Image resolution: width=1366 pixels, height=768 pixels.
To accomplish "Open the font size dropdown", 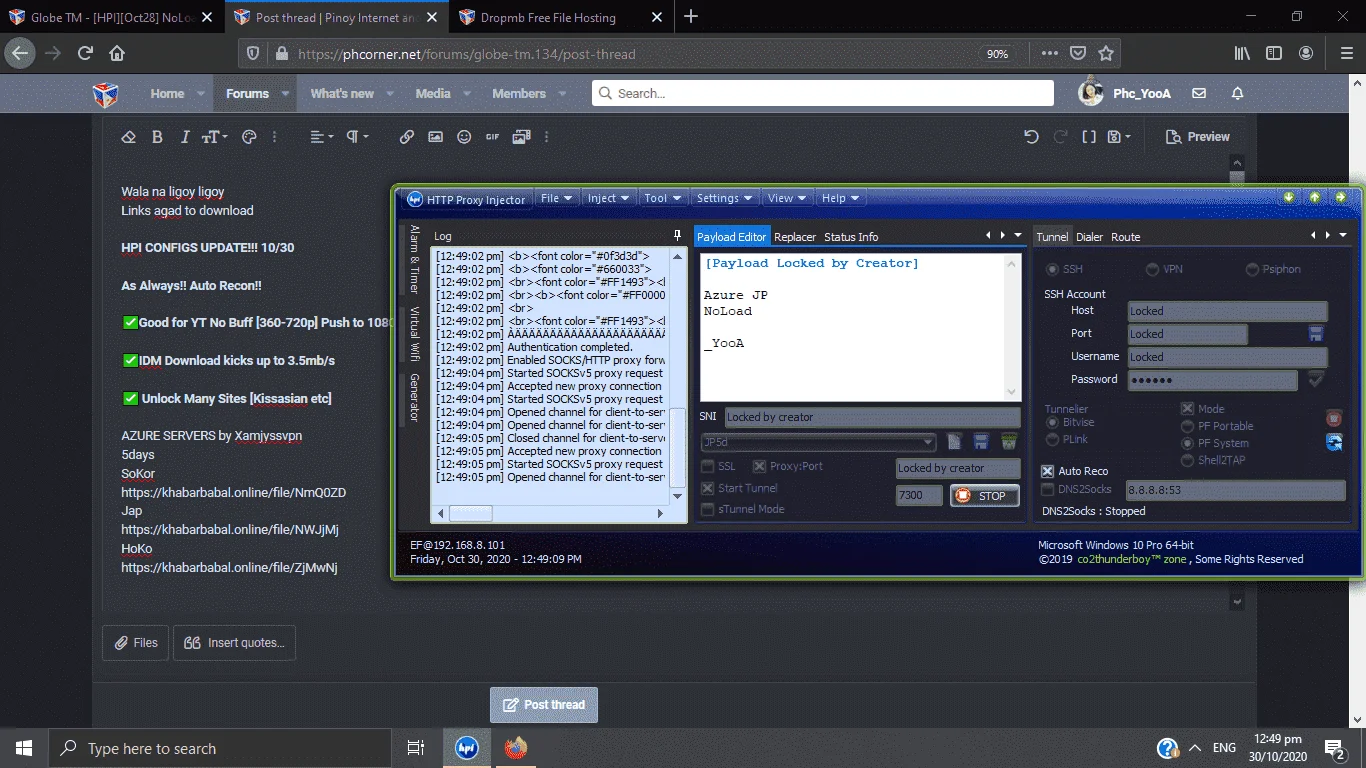I will click(215, 137).
